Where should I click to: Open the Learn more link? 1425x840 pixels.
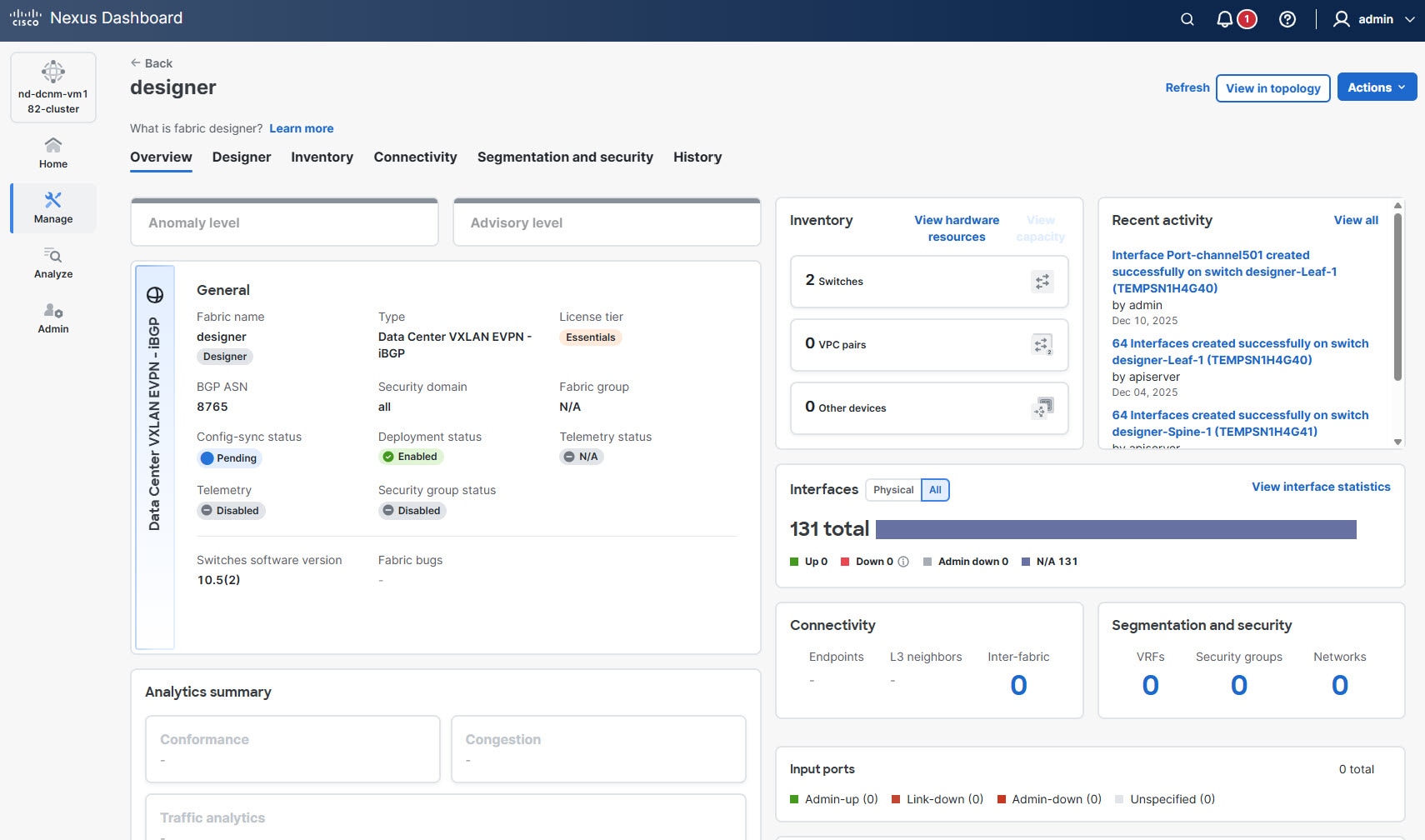302,128
